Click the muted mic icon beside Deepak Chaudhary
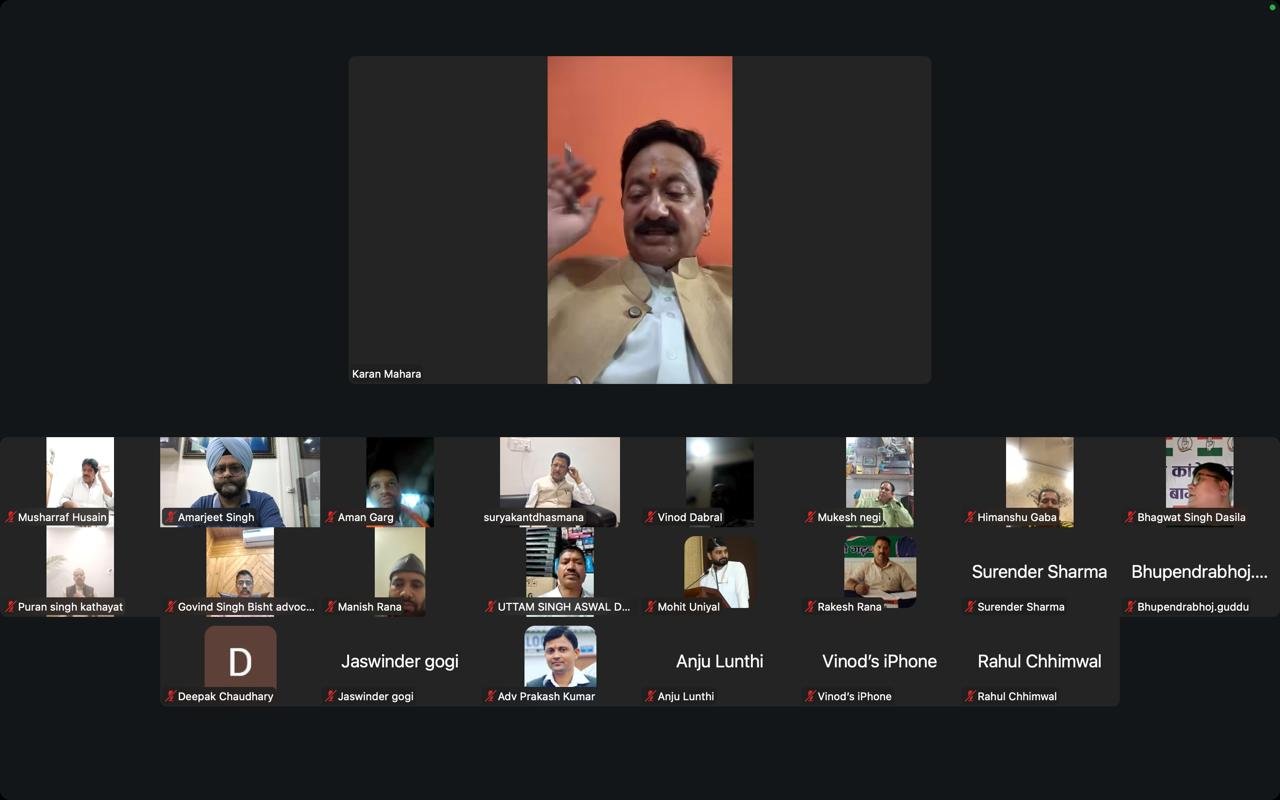Image resolution: width=1280 pixels, height=800 pixels. click(171, 696)
